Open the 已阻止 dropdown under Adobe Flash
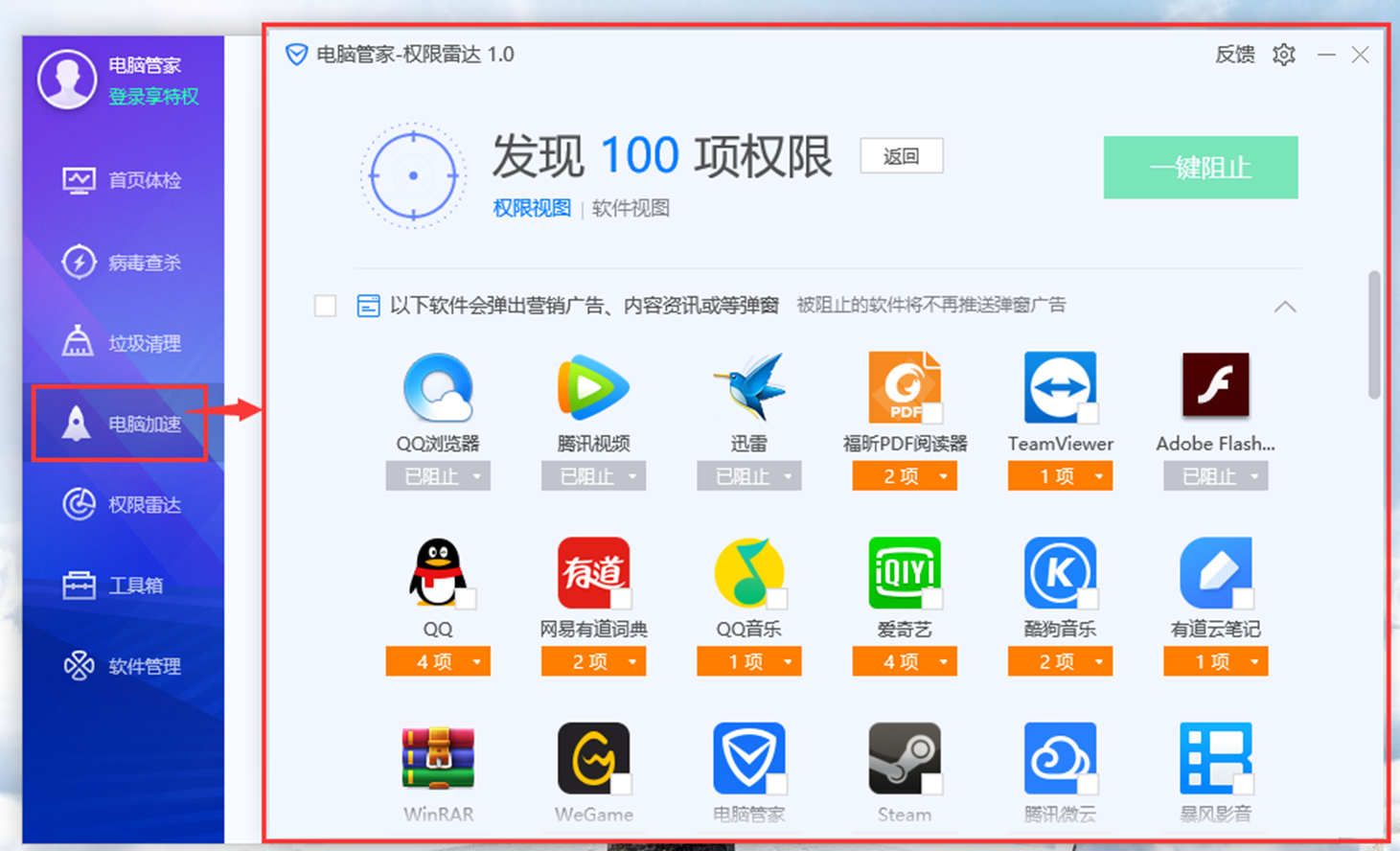Image resolution: width=1400 pixels, height=851 pixels. pyautogui.click(x=1215, y=476)
